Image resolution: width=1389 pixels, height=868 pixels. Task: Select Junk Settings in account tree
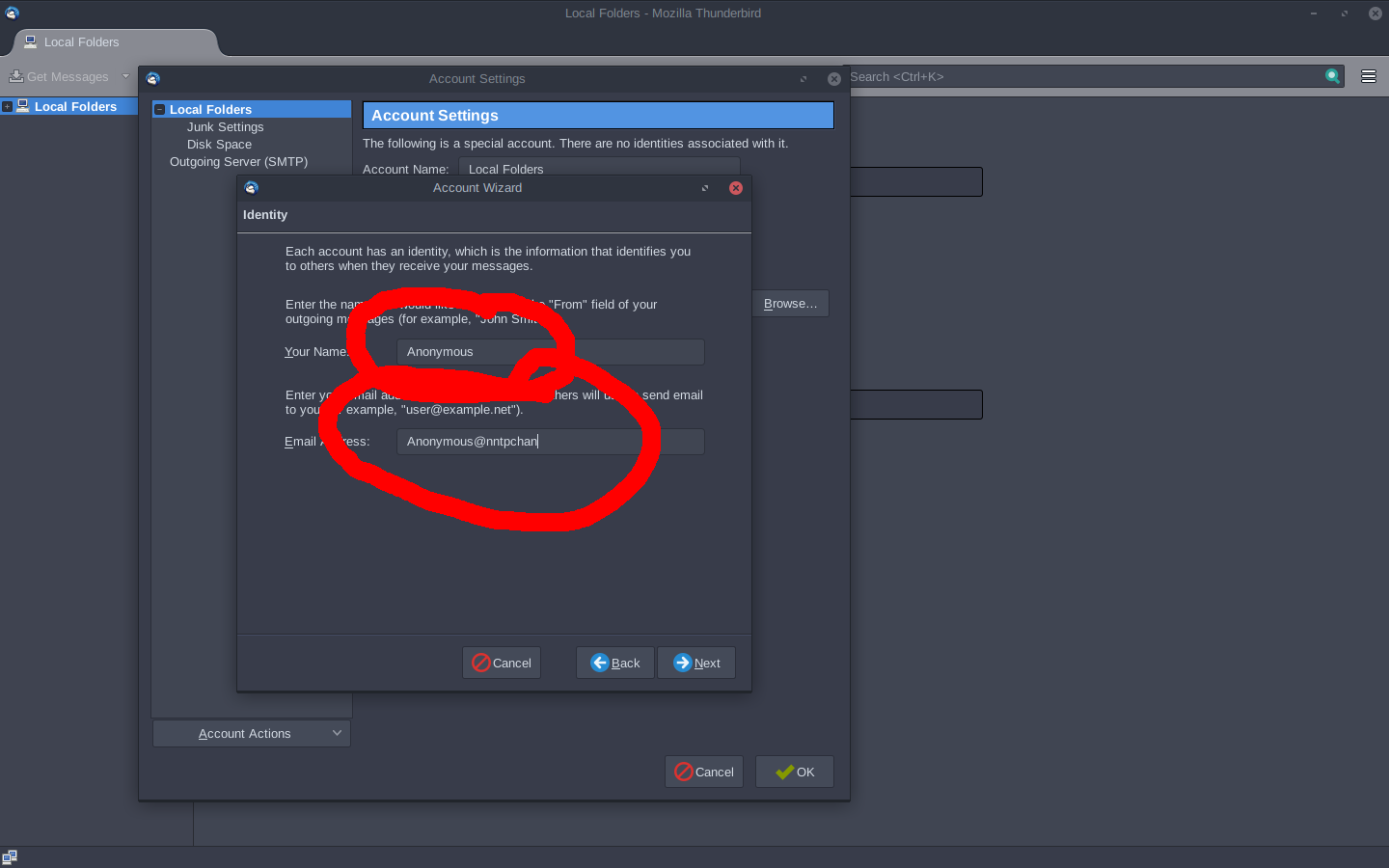[x=225, y=127]
